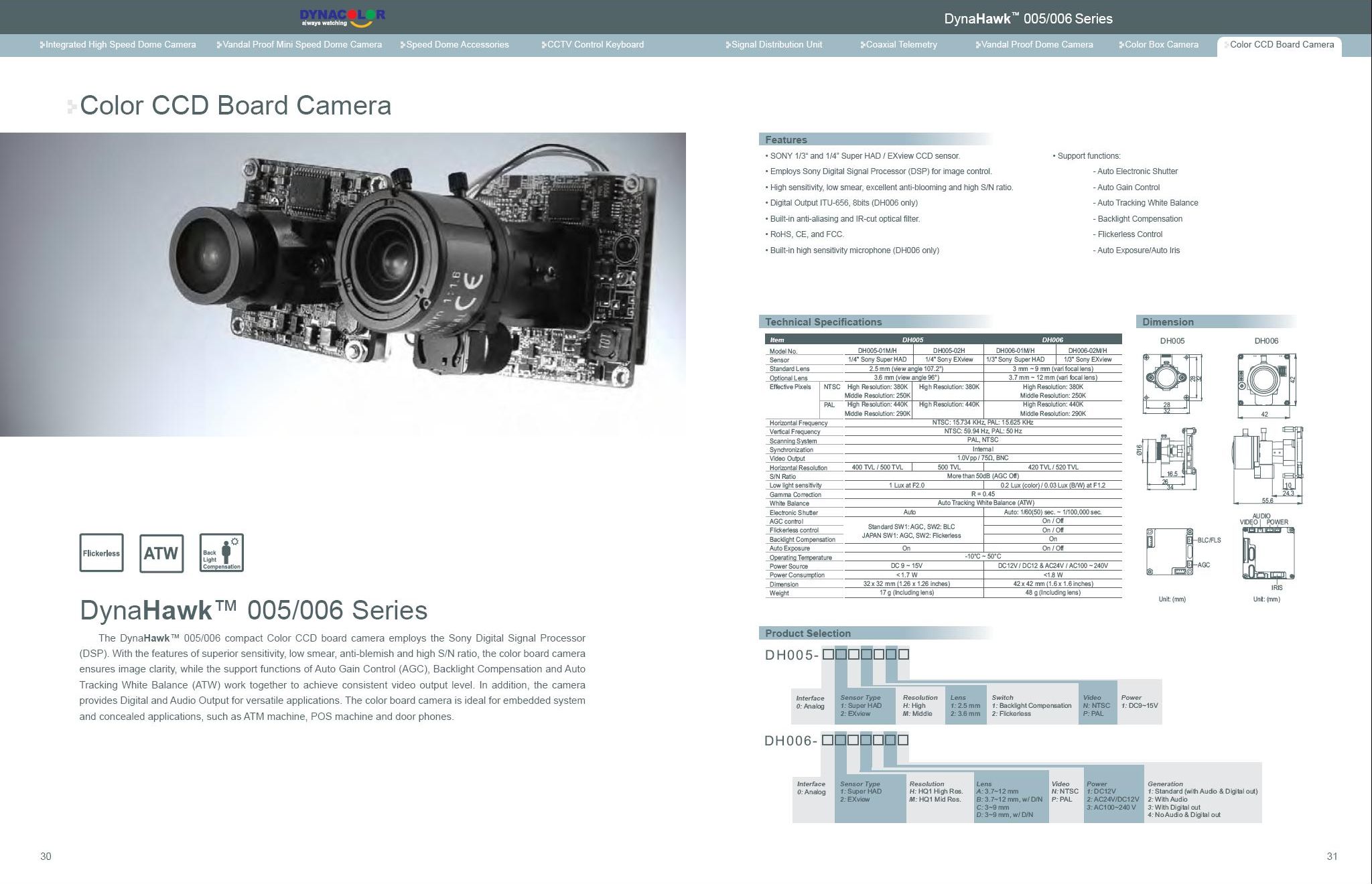Click the first DH005 selection code box

tap(829, 654)
